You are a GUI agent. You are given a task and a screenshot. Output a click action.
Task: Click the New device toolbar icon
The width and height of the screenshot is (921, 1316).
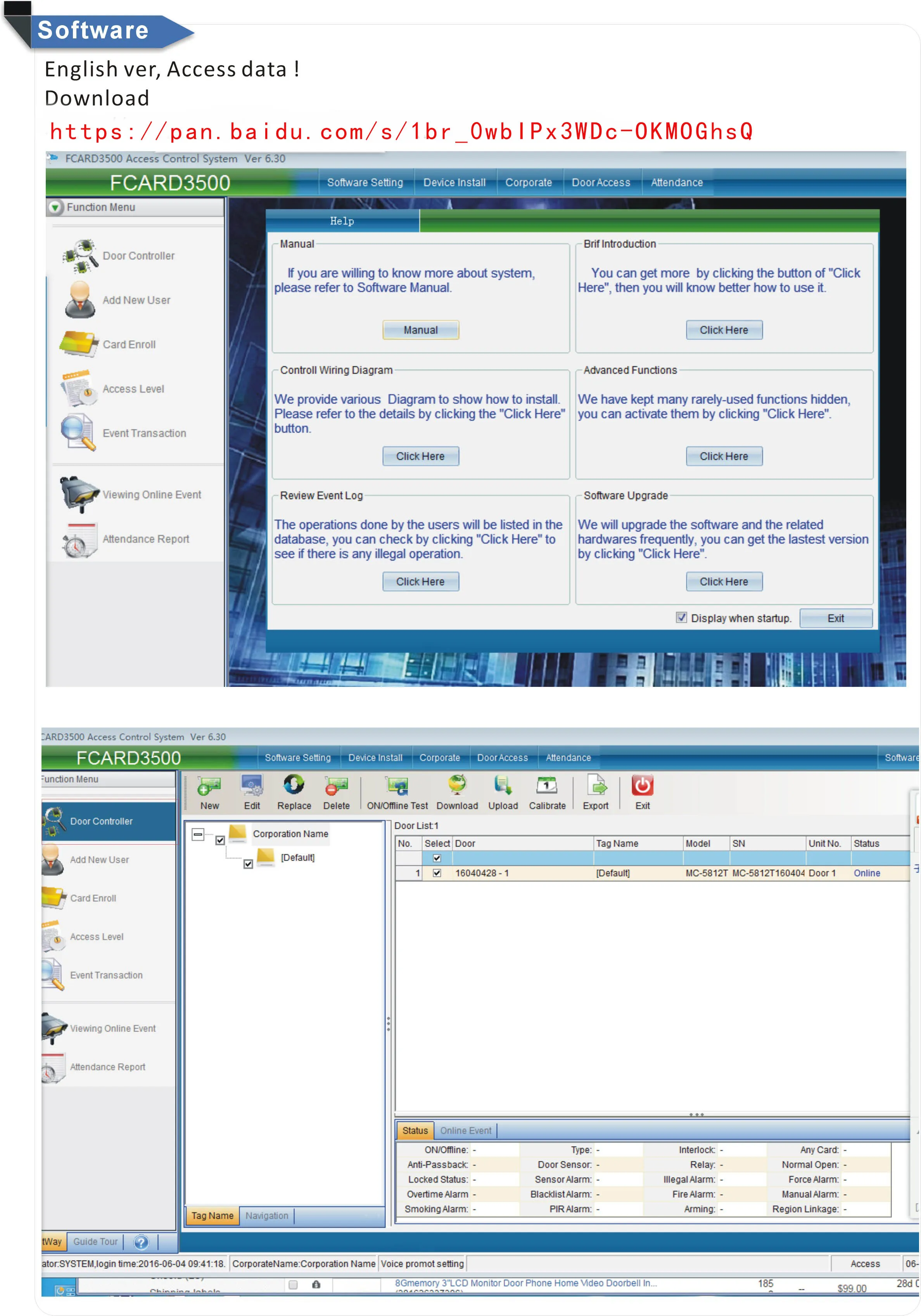209,786
